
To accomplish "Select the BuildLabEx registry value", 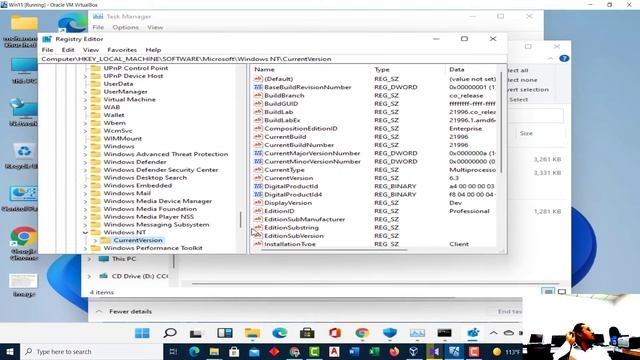I will [x=282, y=120].
